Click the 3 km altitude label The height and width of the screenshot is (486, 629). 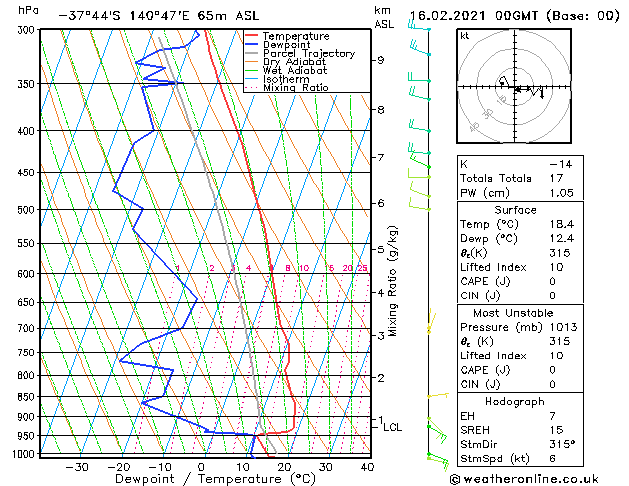(380, 336)
